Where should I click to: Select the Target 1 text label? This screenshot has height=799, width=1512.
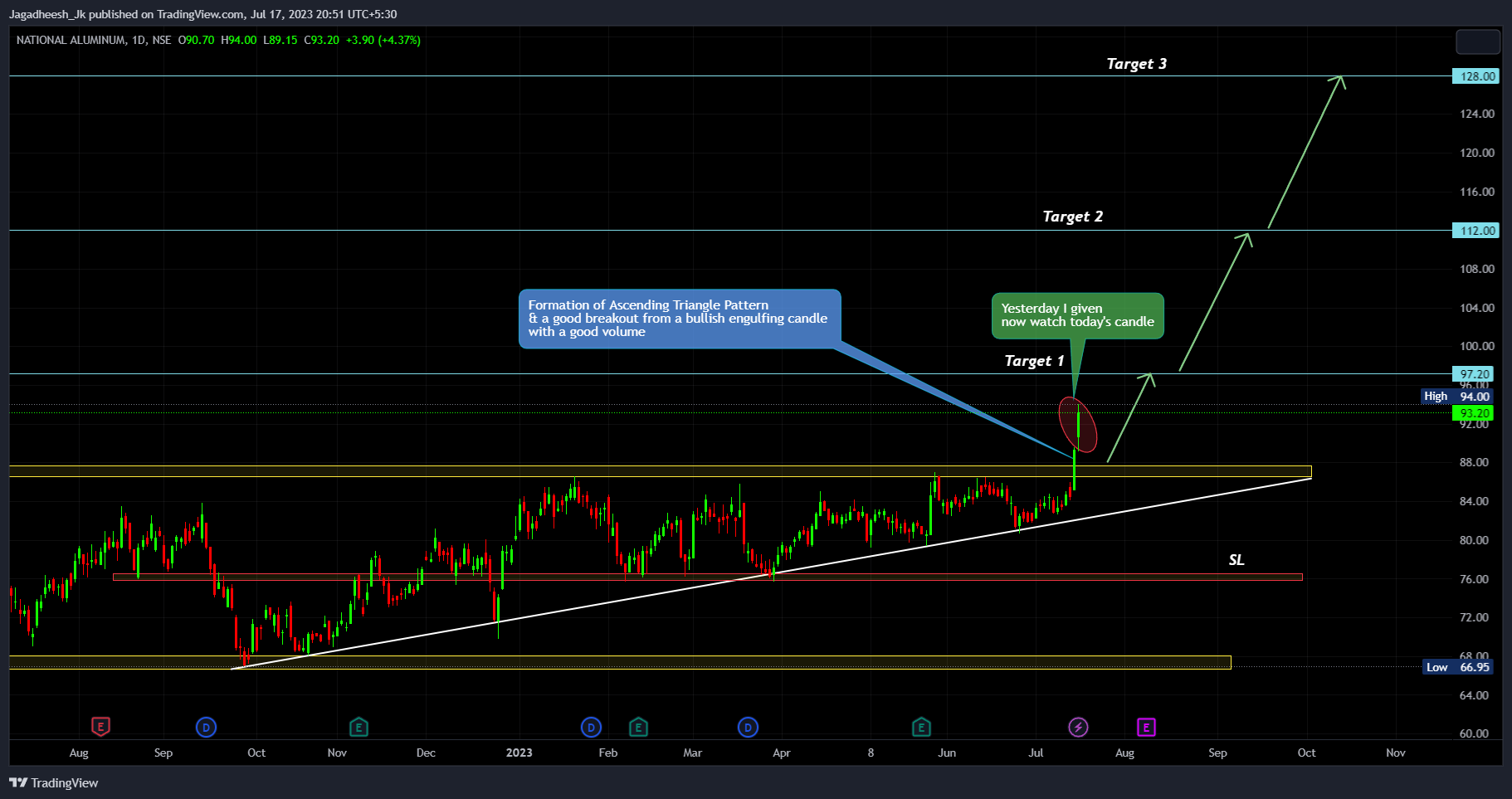coord(1034,361)
